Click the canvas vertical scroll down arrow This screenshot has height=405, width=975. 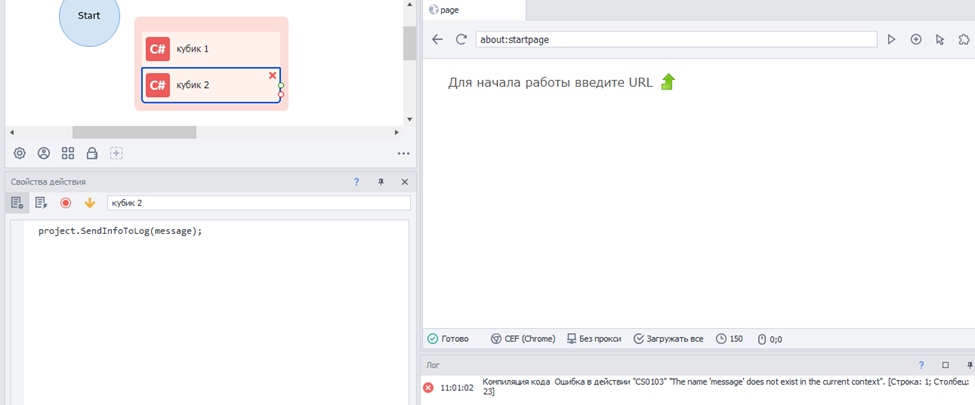(x=409, y=119)
